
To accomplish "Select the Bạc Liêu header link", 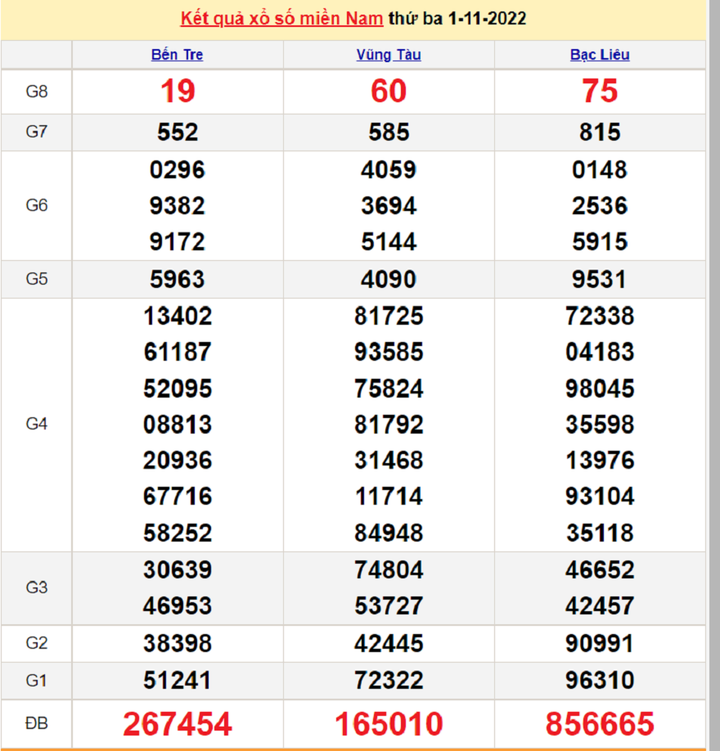I will tap(600, 55).
